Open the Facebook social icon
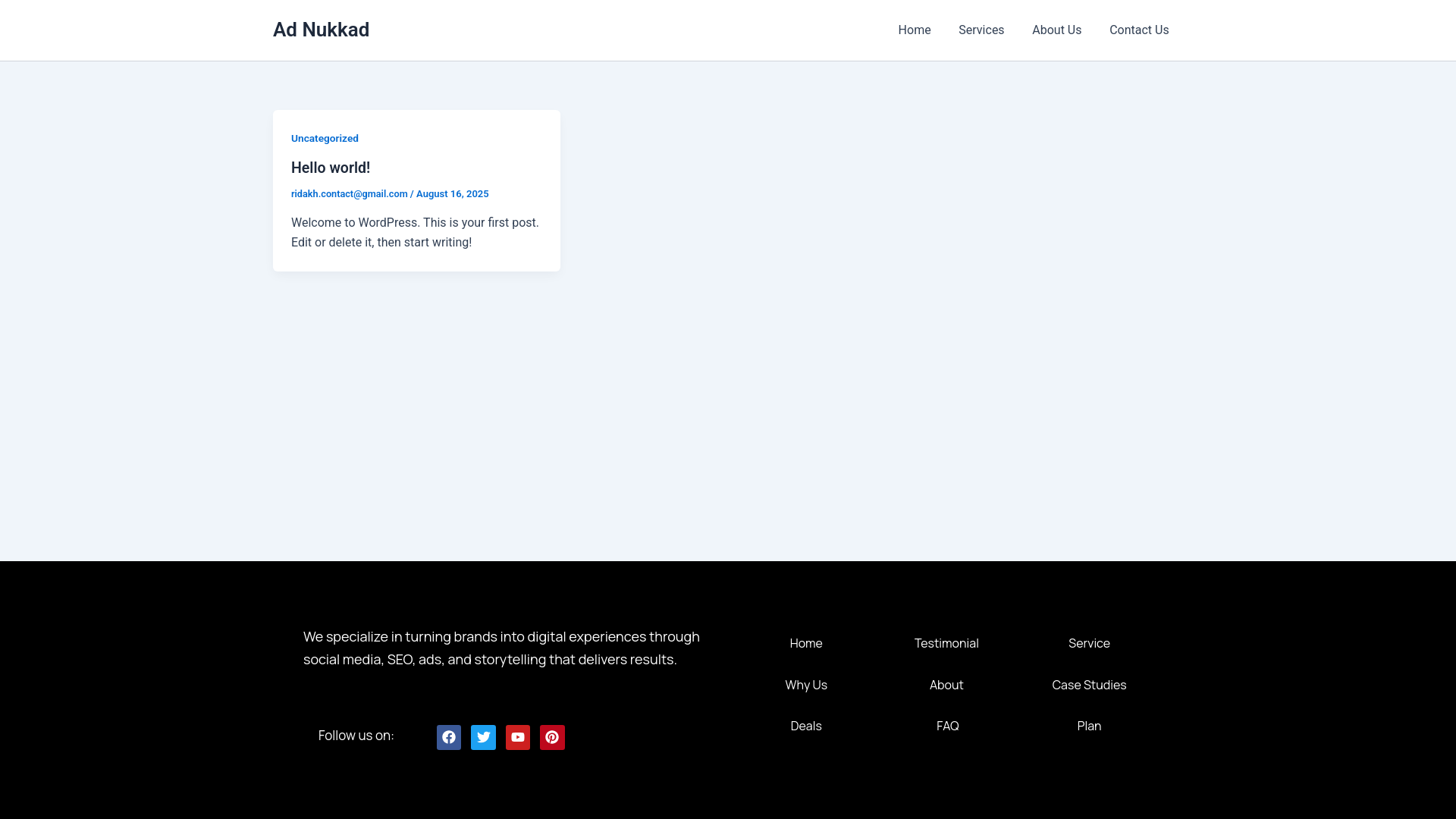The height and width of the screenshot is (819, 1456). pyautogui.click(x=449, y=737)
